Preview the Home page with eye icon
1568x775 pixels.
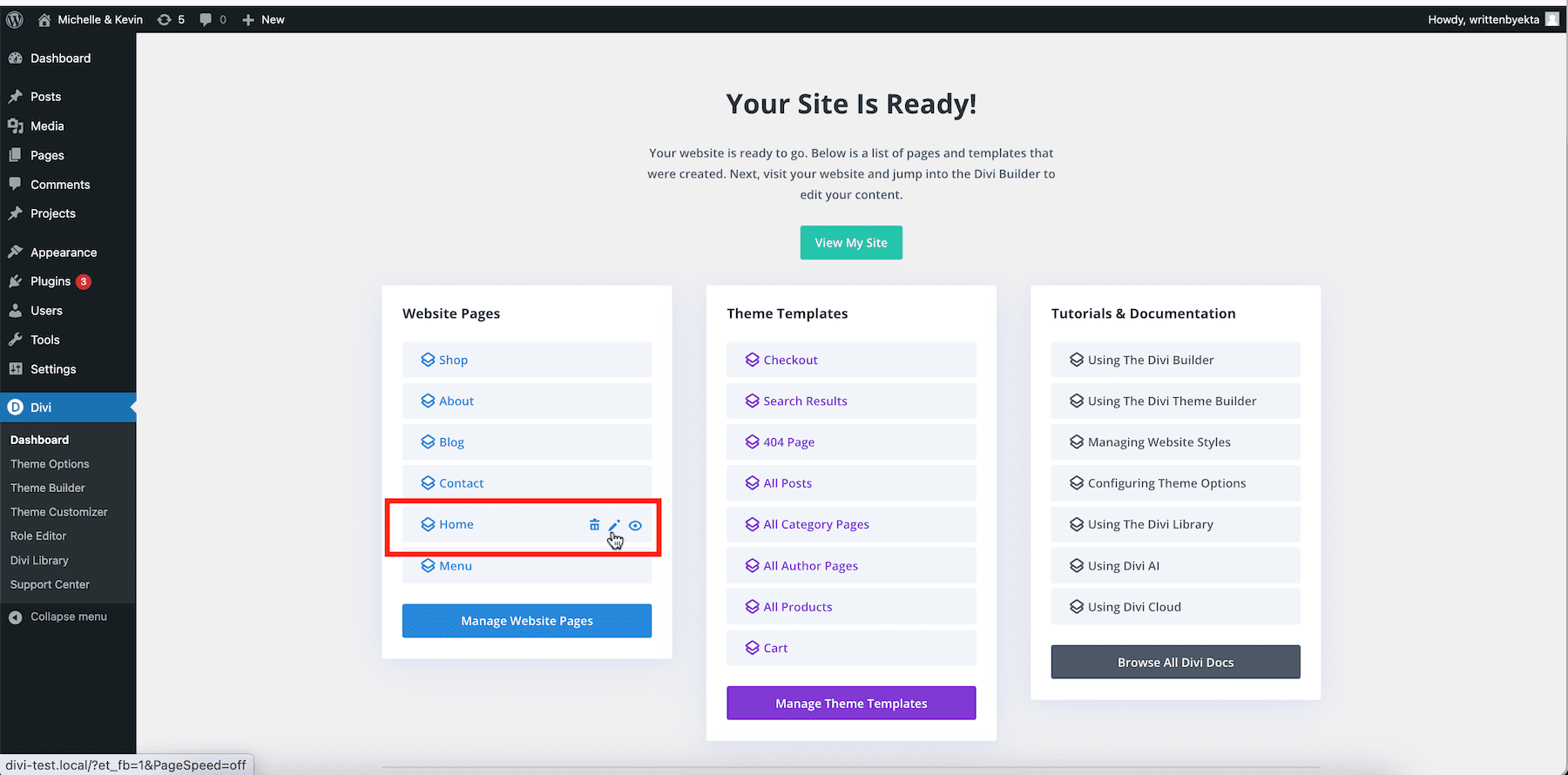point(636,525)
